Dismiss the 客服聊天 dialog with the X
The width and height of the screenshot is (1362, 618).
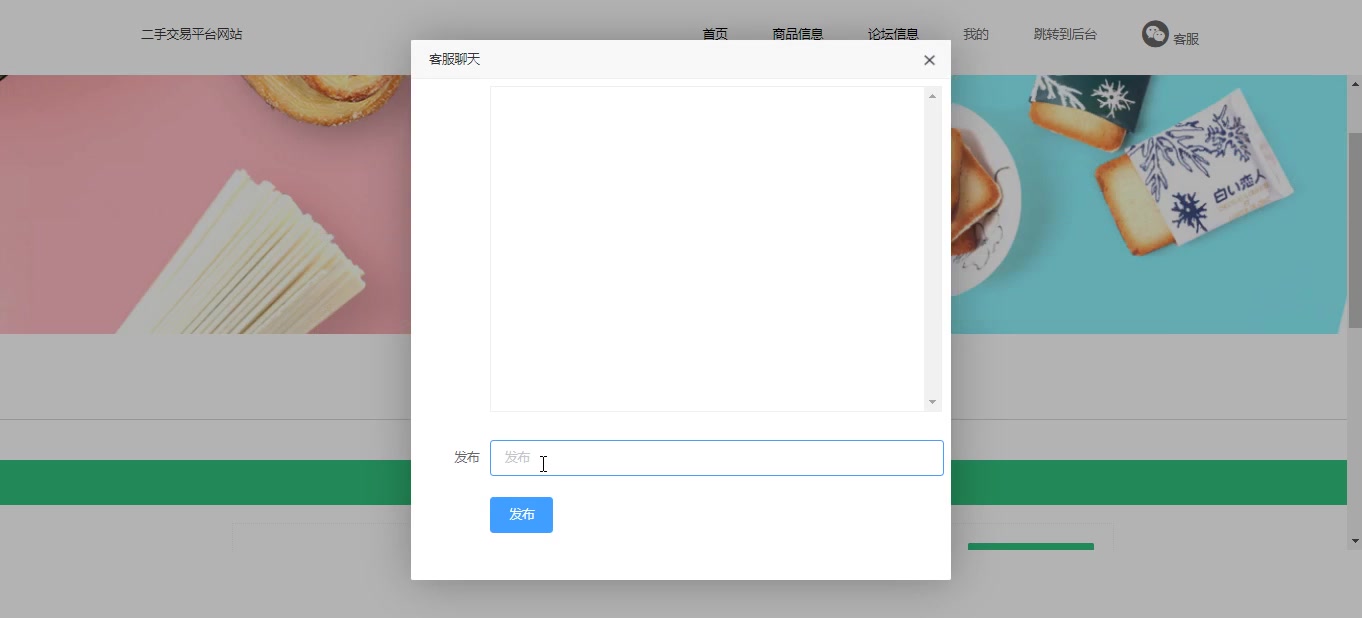pos(929,60)
